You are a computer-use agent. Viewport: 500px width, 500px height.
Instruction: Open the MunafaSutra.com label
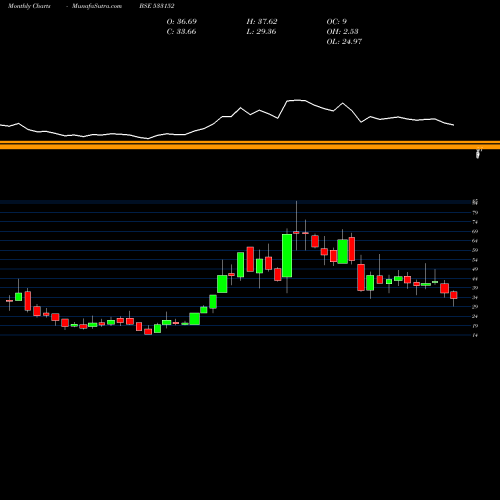tap(97, 6)
